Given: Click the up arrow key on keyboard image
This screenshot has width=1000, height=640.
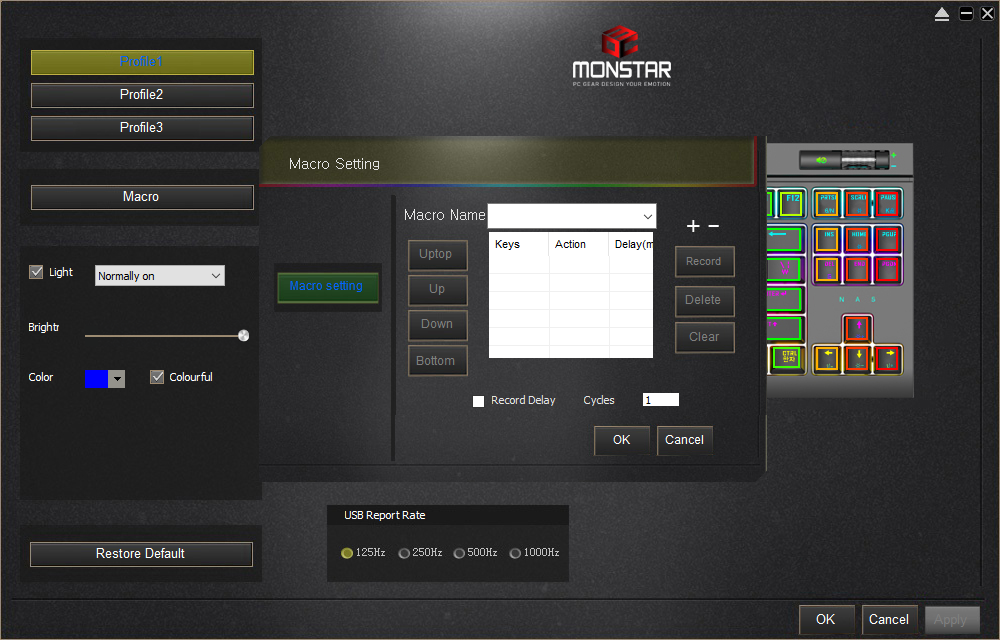Looking at the screenshot, I should tap(858, 328).
